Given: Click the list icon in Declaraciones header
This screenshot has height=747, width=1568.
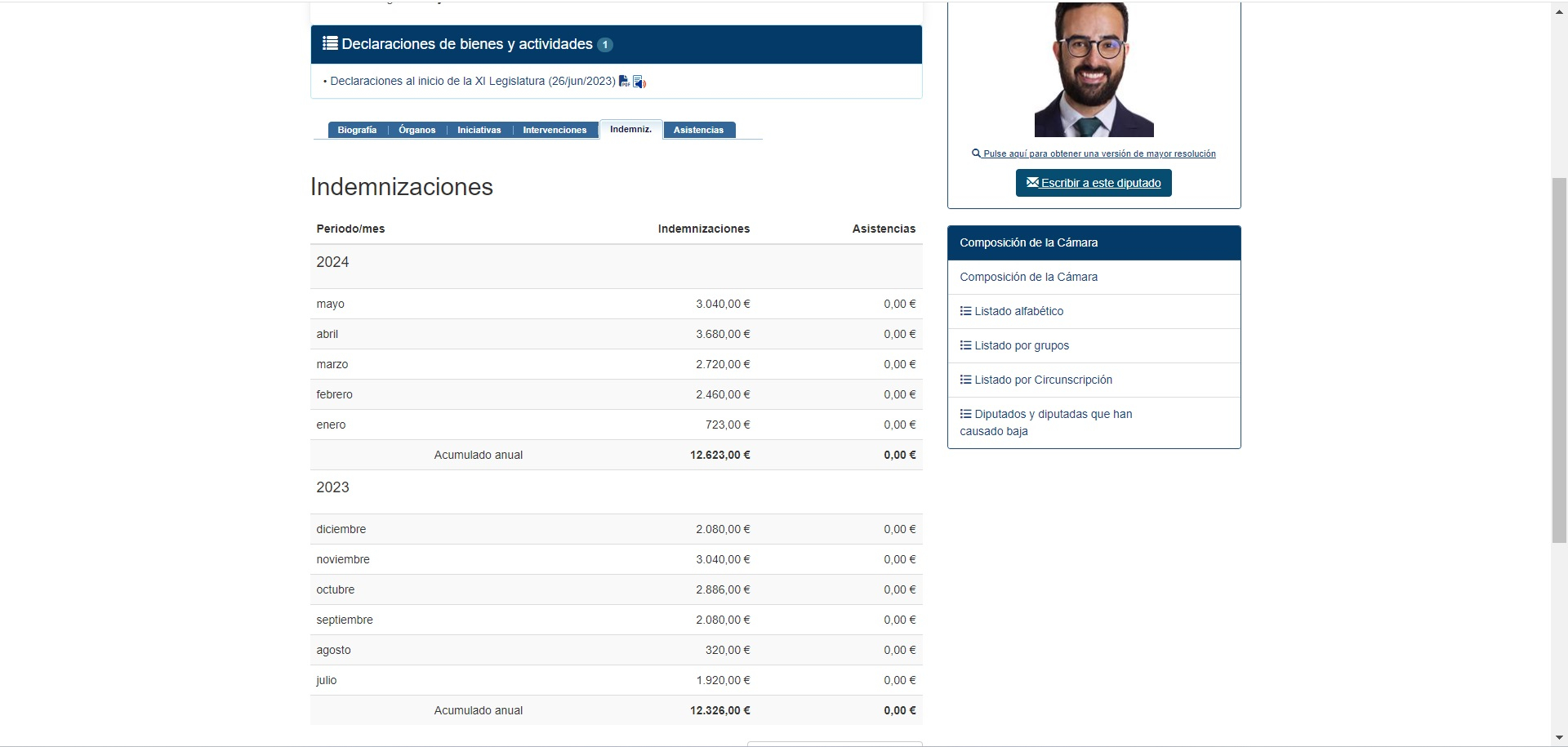Looking at the screenshot, I should click(x=330, y=43).
